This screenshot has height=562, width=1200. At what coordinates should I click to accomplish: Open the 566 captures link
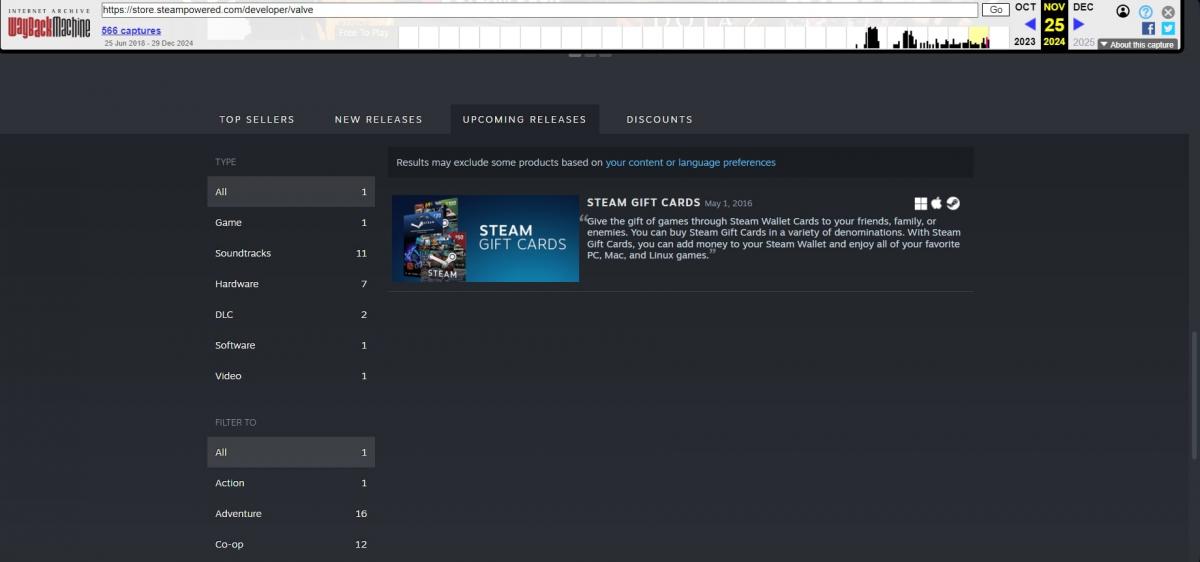coord(131,31)
